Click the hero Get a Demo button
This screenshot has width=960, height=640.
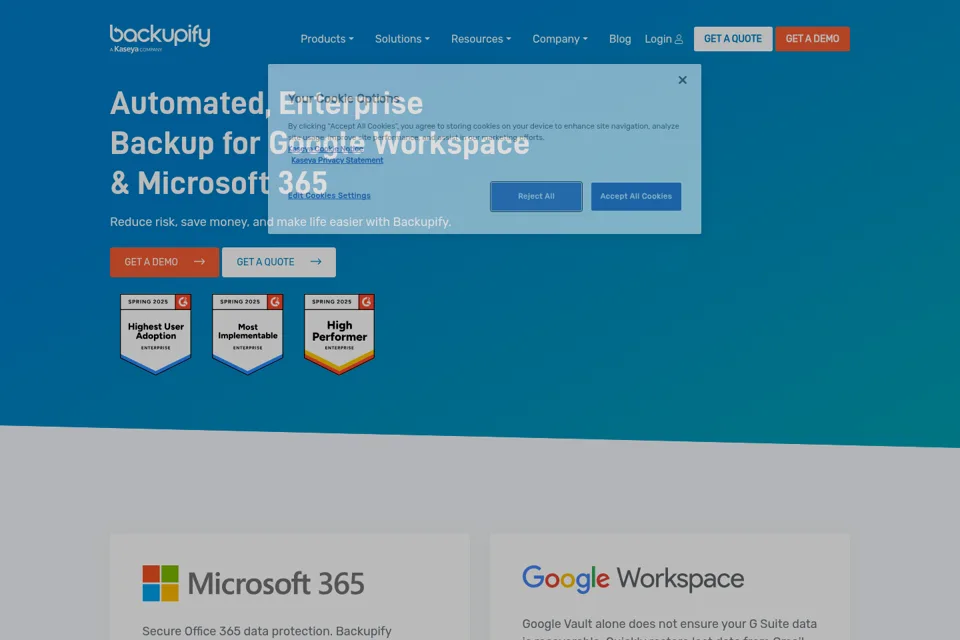click(164, 262)
